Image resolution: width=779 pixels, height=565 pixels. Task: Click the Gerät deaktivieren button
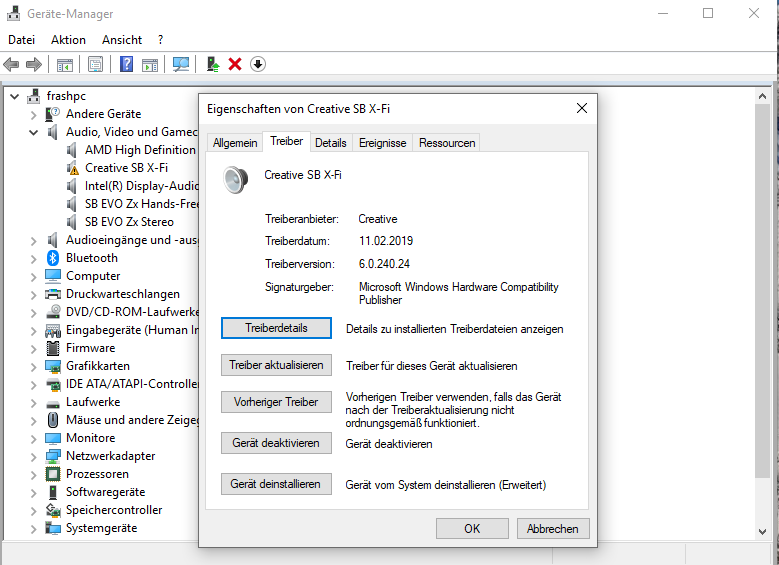(276, 443)
